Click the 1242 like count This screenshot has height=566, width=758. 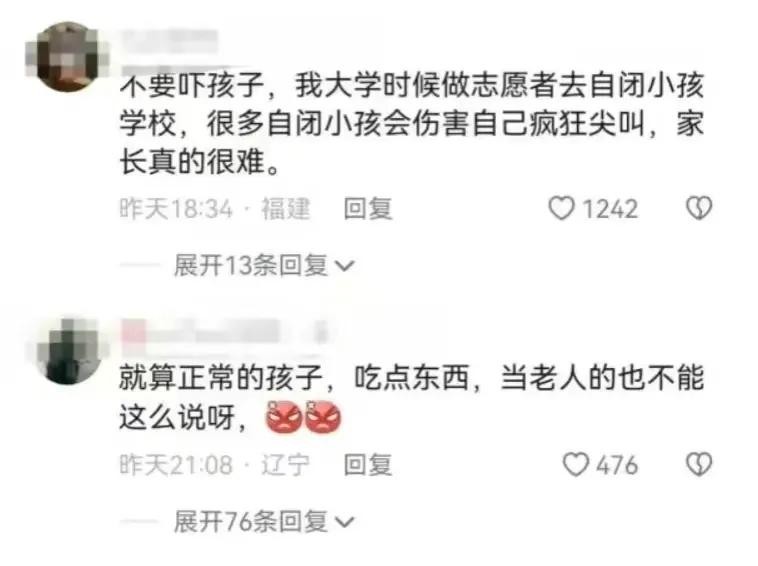click(x=610, y=209)
